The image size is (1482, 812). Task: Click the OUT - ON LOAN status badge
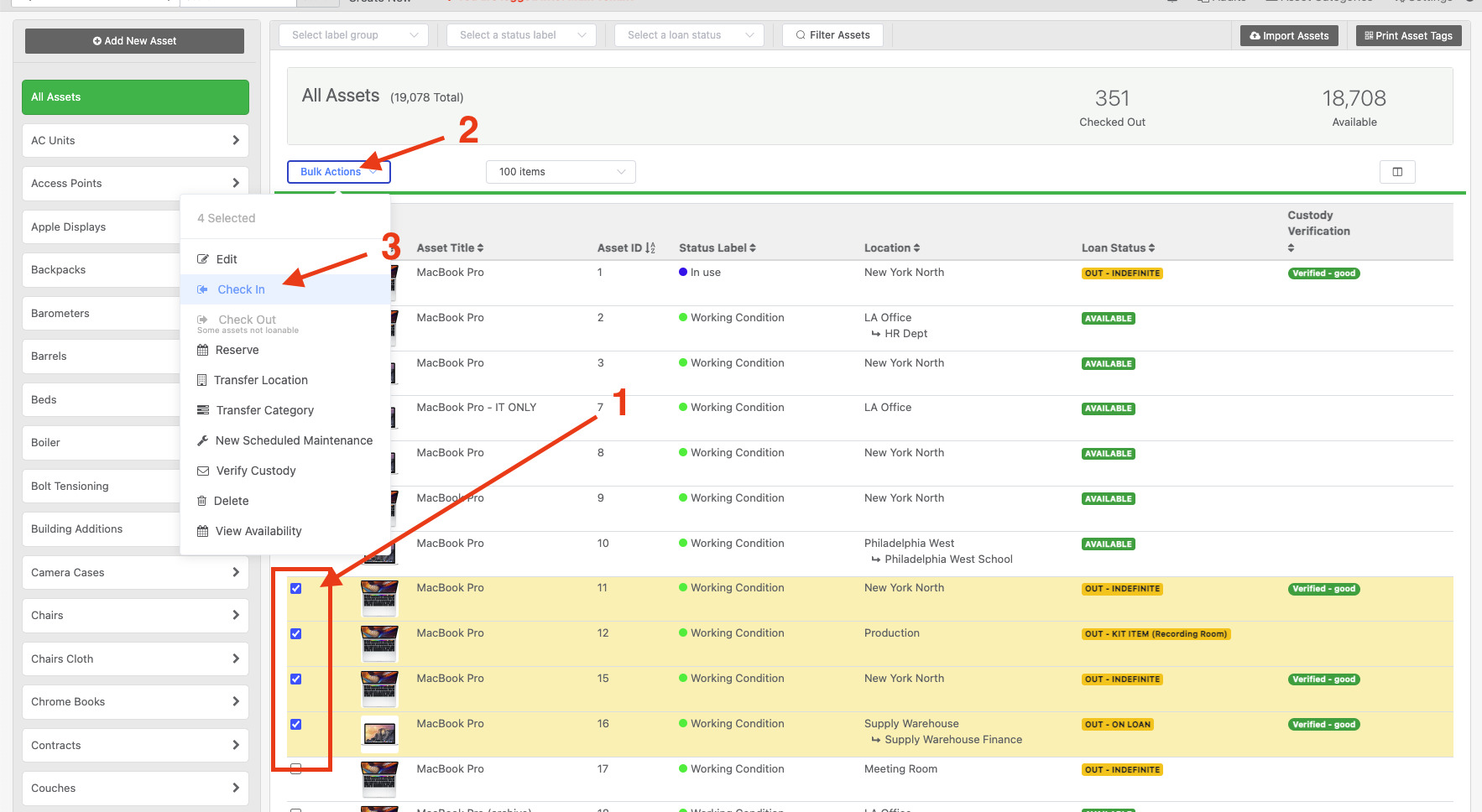pyautogui.click(x=1117, y=725)
